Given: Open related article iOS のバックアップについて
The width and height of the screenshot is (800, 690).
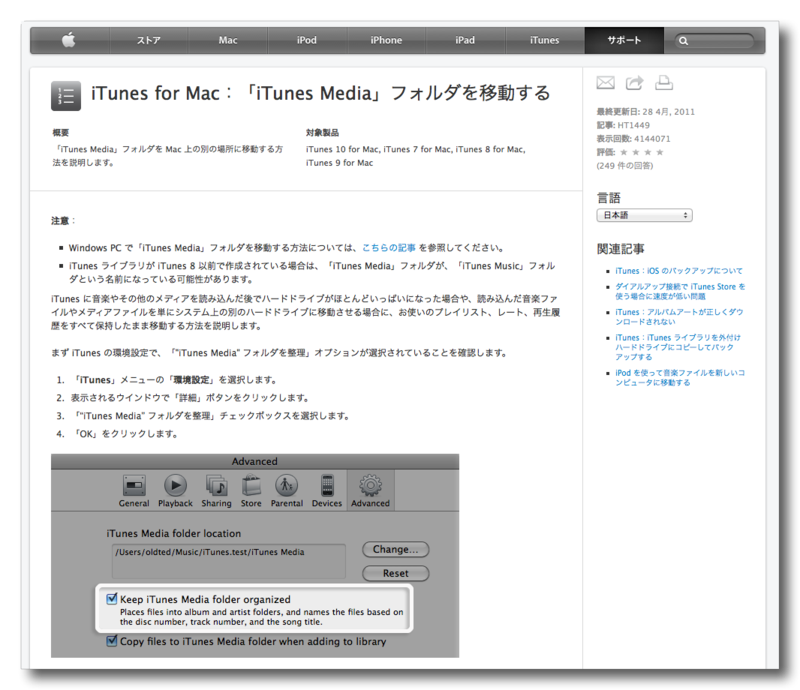Looking at the screenshot, I should [x=679, y=271].
